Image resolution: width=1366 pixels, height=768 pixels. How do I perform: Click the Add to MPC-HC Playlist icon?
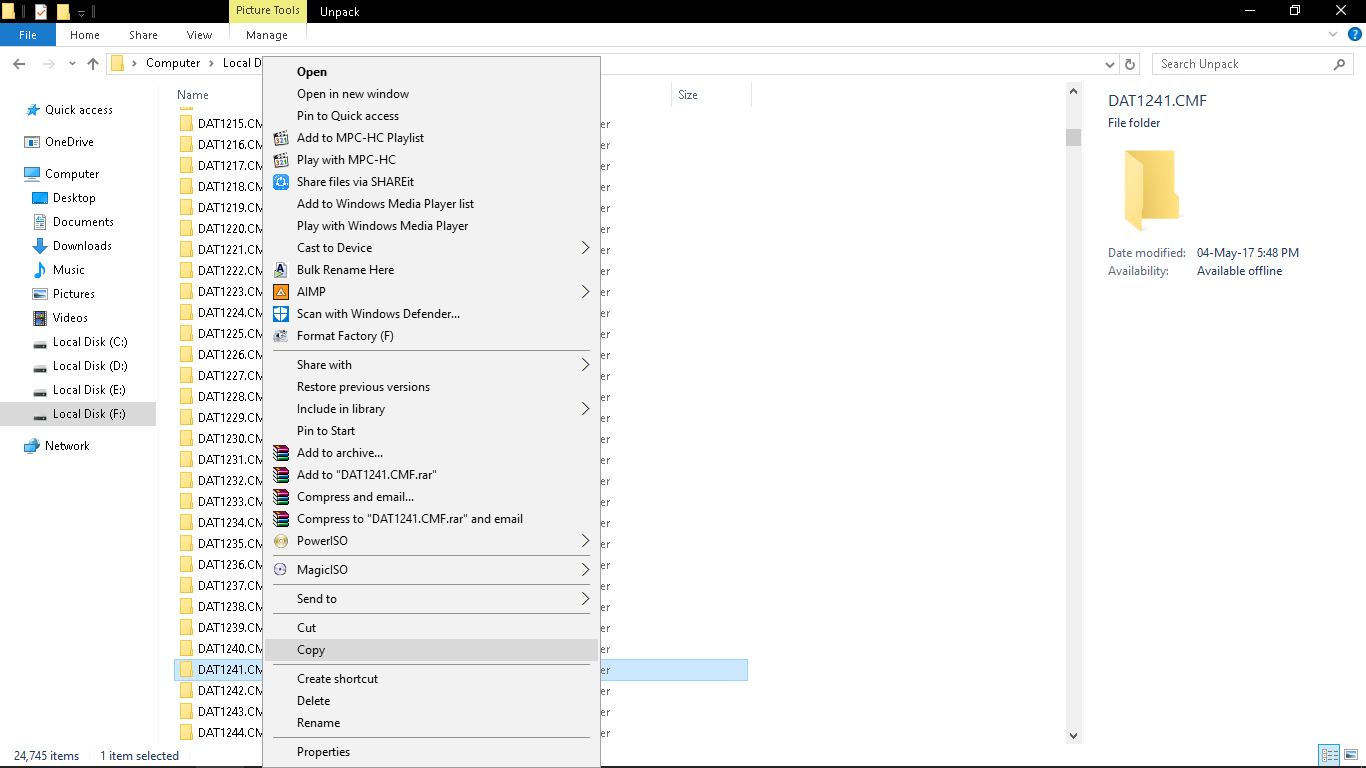point(281,138)
